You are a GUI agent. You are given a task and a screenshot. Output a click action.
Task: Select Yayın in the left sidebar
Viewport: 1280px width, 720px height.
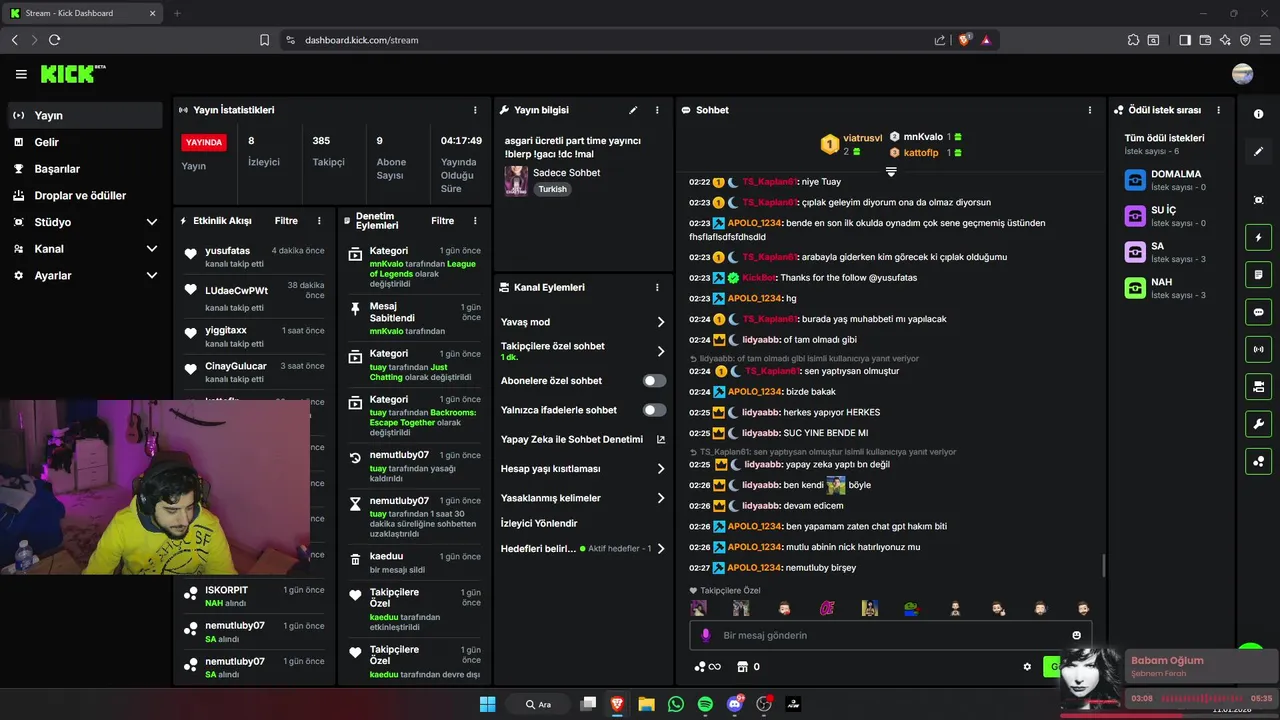click(x=85, y=115)
